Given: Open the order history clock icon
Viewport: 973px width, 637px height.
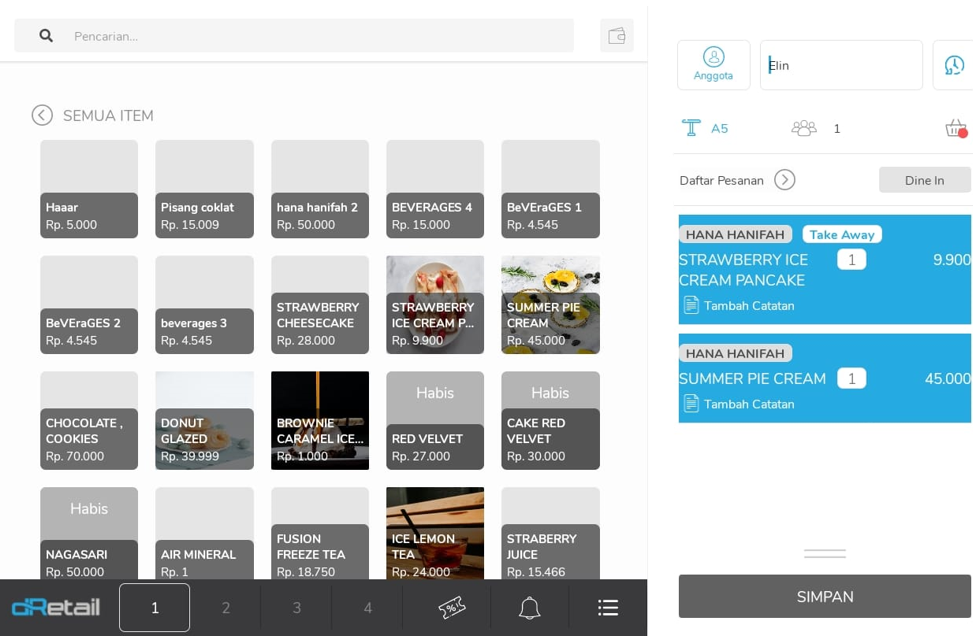Looking at the screenshot, I should coord(954,65).
